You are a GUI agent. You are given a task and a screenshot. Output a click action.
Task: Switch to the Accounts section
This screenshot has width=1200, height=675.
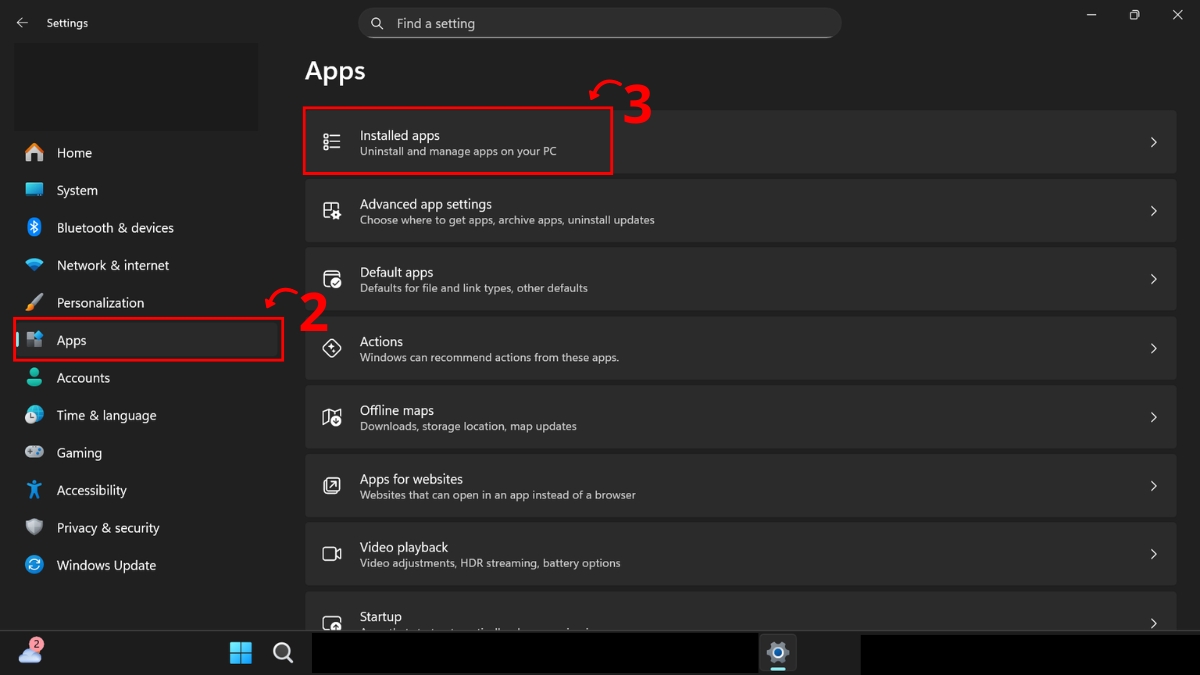[84, 377]
